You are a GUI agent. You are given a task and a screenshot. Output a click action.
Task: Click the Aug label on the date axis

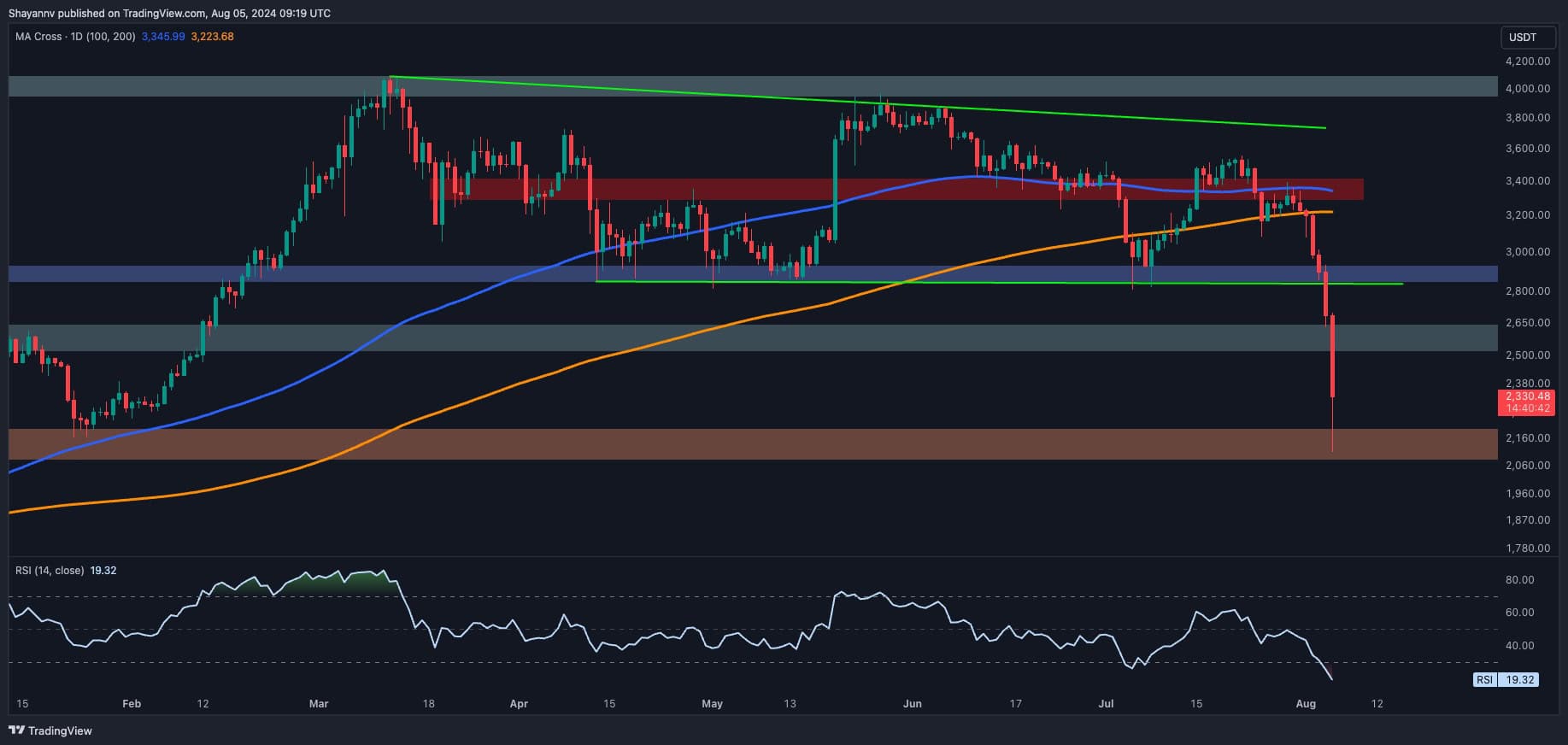tap(1305, 704)
